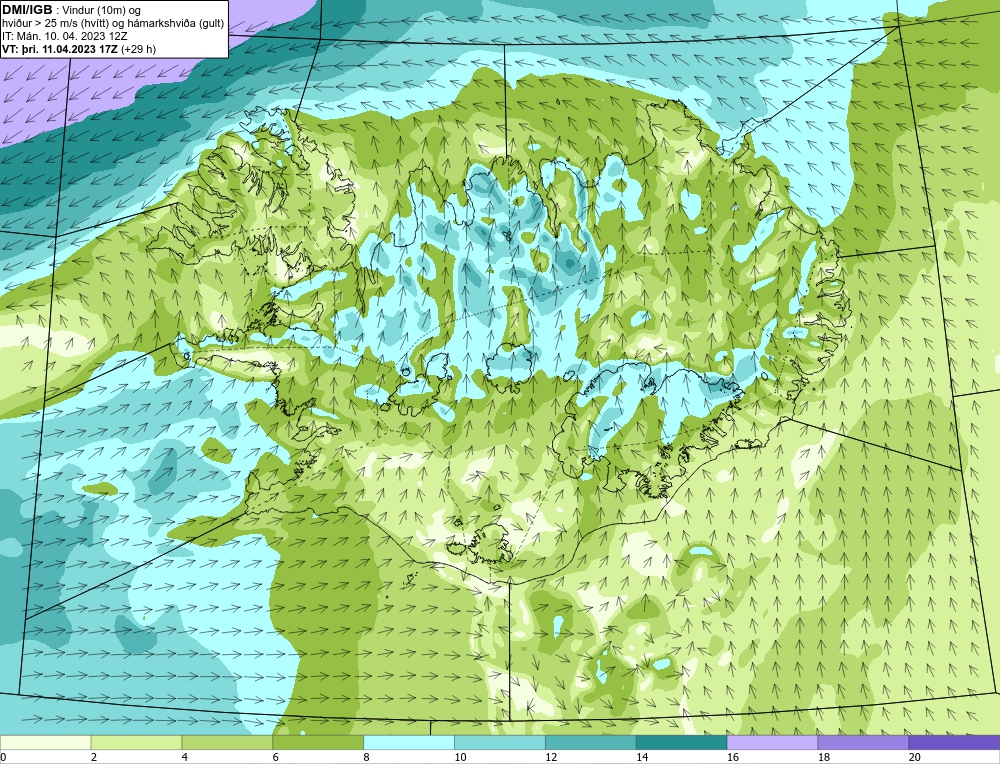Click the legend scale label "18"
Screen dimensions: 1000x764
pos(824,757)
